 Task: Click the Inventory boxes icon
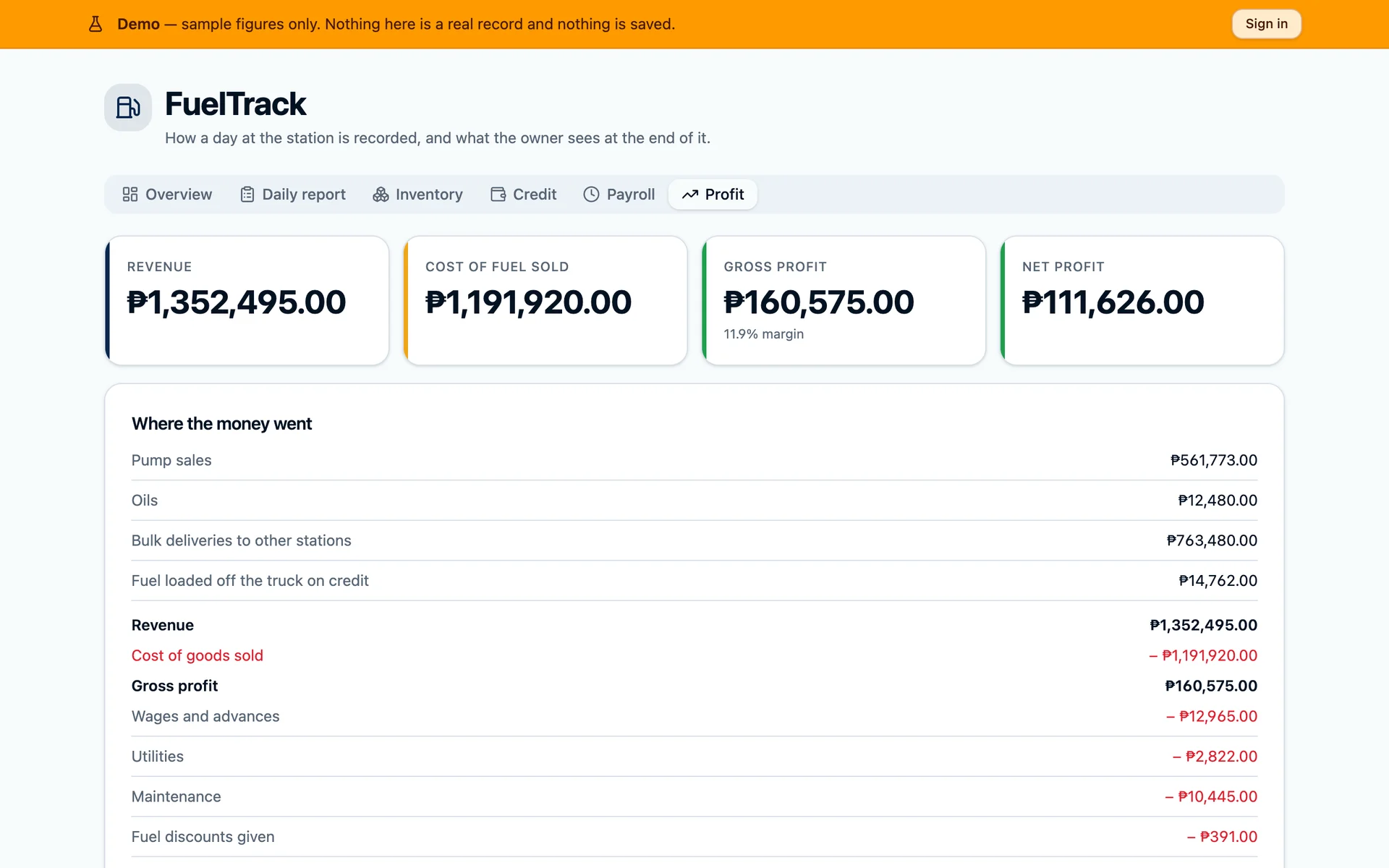click(x=381, y=195)
